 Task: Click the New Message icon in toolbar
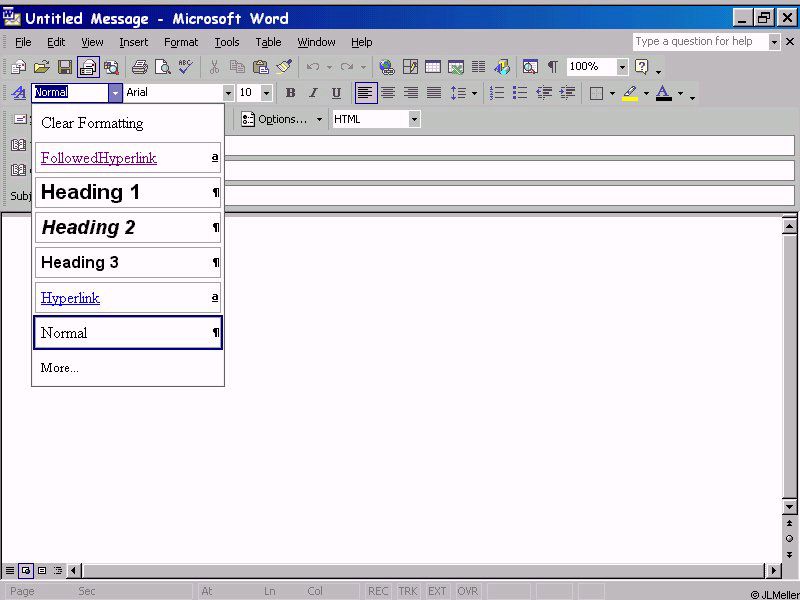(x=19, y=67)
